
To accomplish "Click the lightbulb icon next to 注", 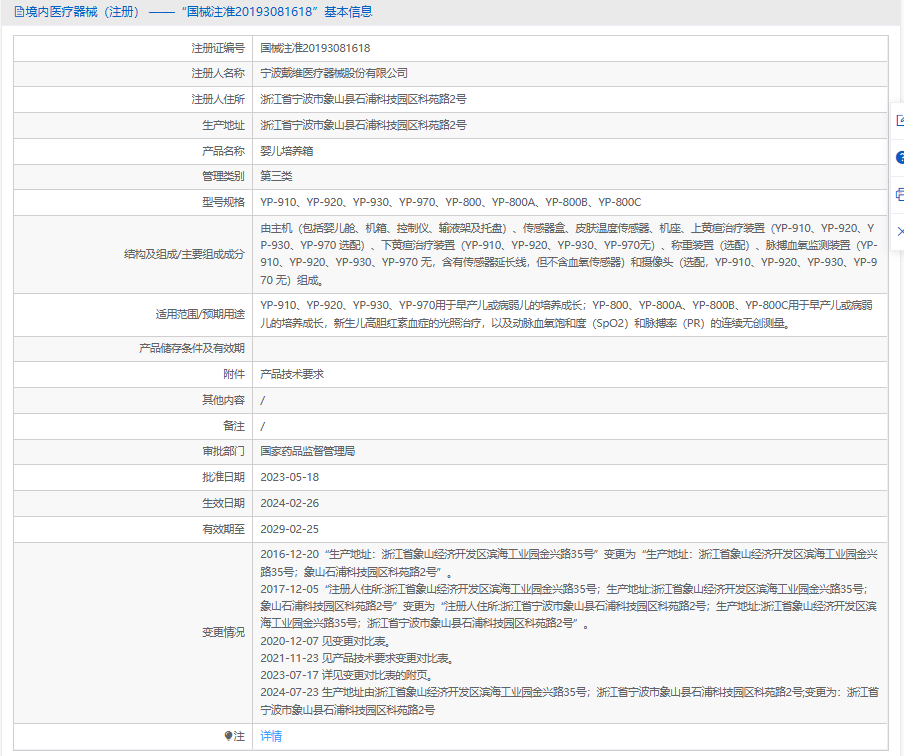I will coord(228,736).
